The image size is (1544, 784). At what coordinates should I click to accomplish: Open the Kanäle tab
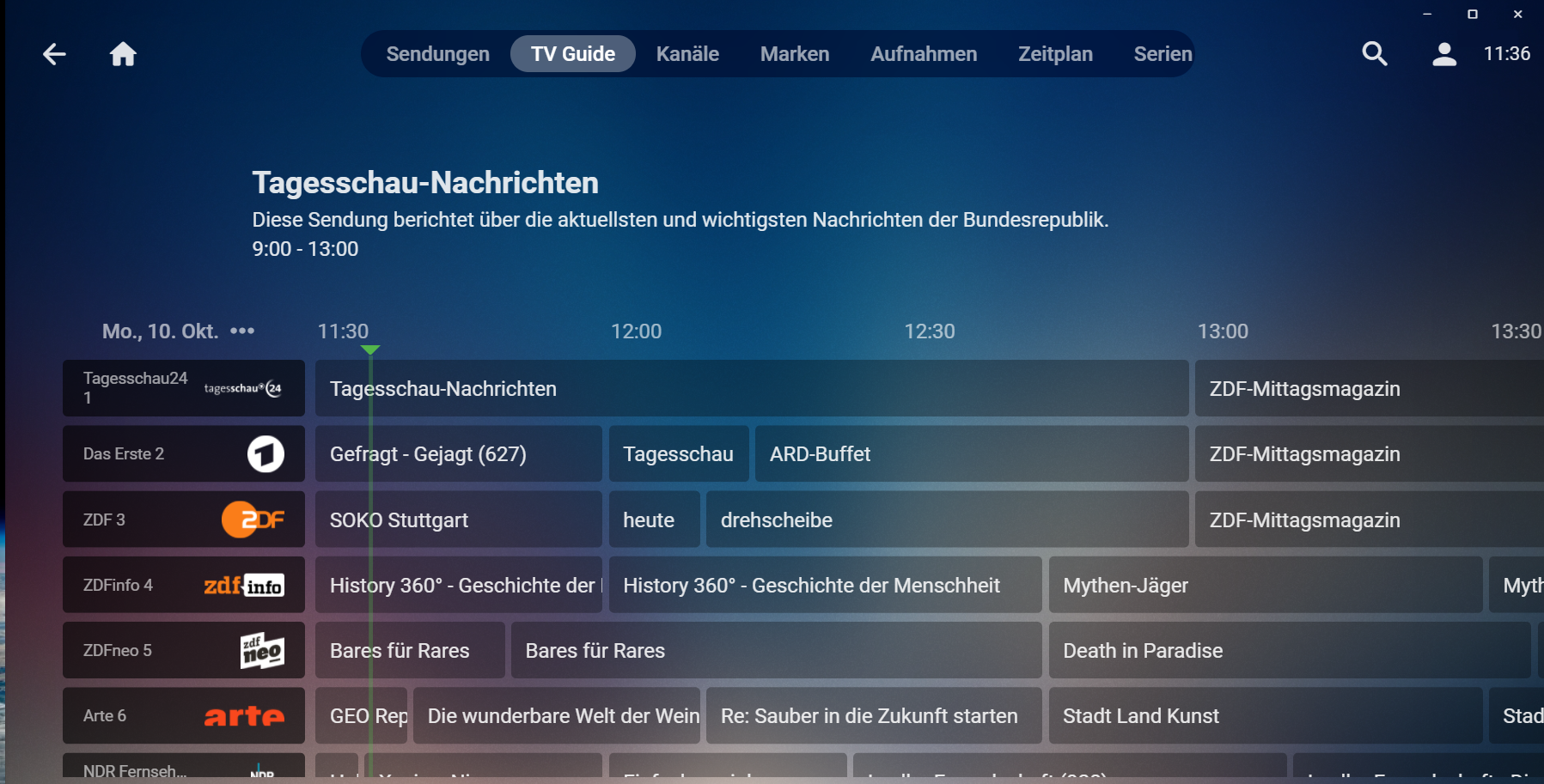click(687, 54)
